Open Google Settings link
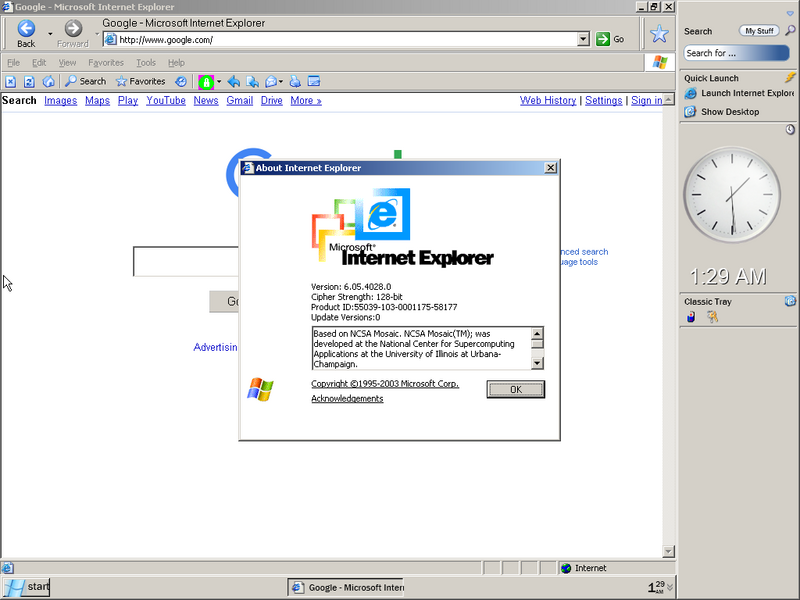 tap(604, 101)
